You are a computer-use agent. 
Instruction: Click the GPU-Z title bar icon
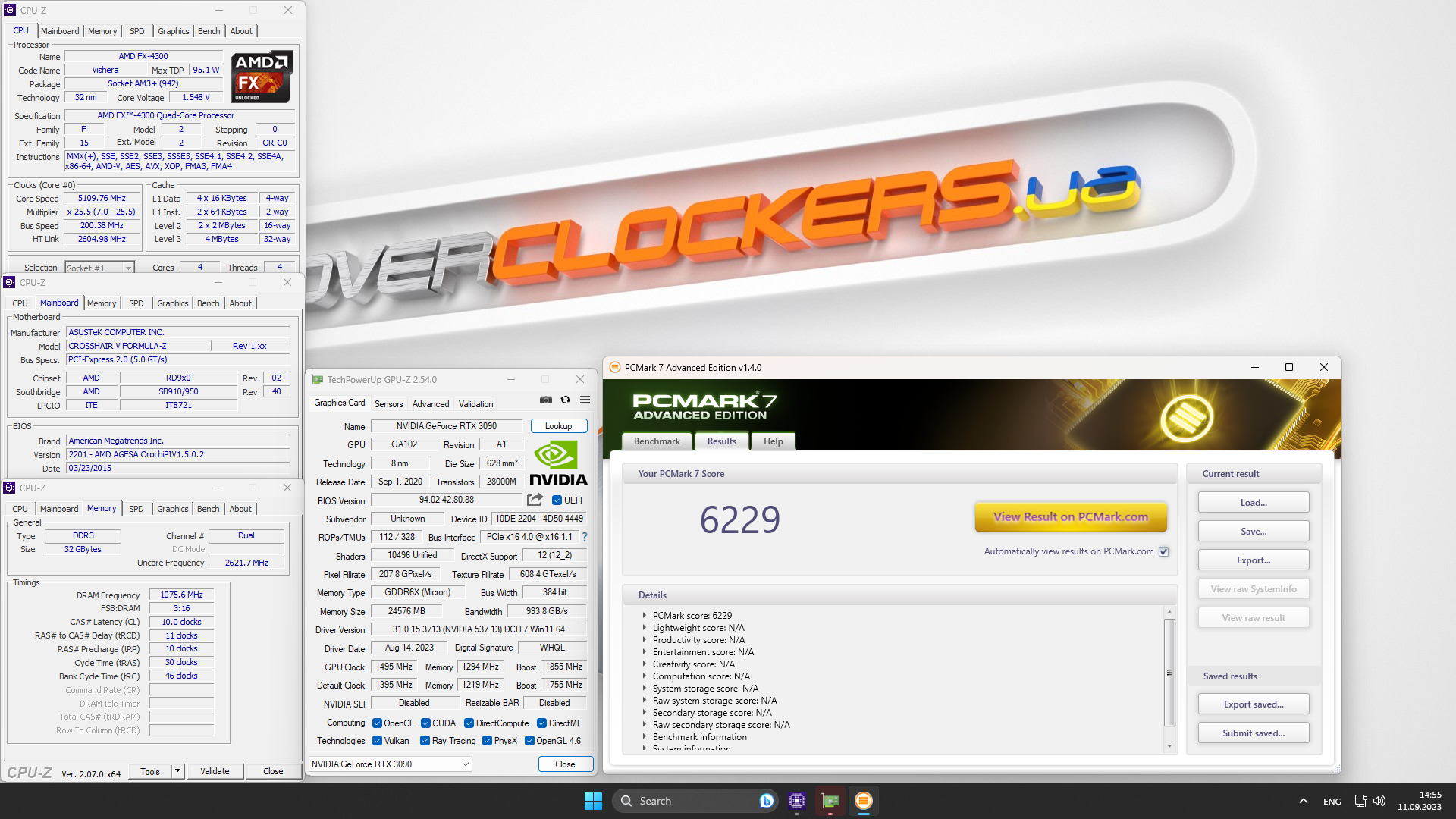[318, 379]
